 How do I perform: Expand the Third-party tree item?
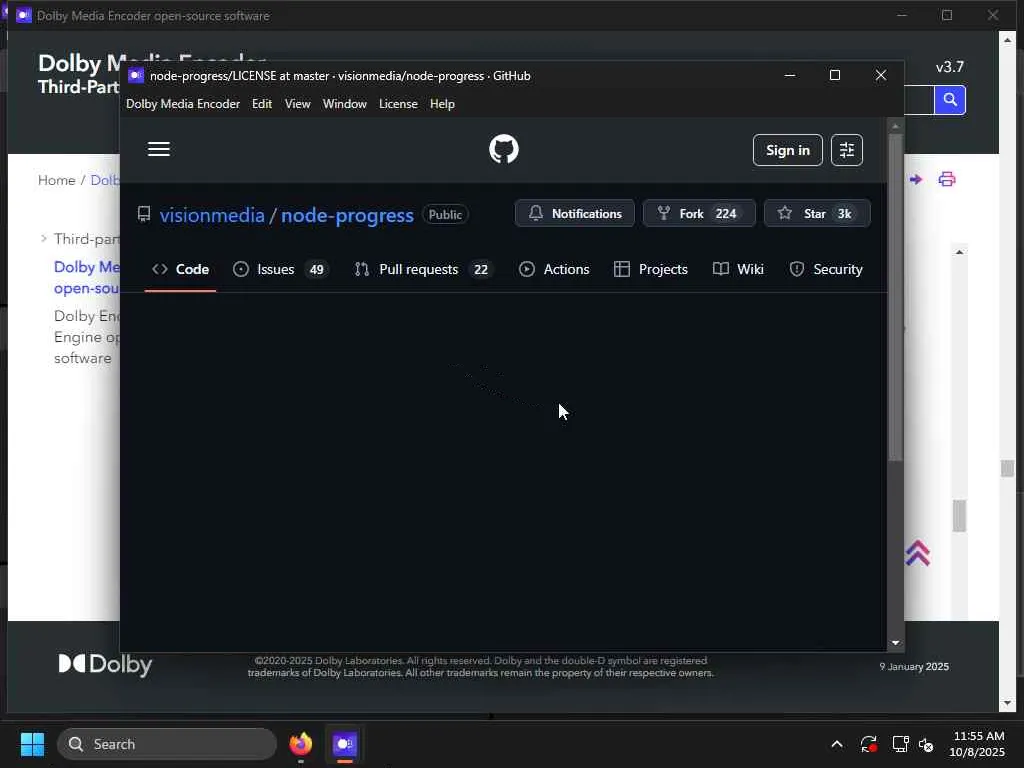(x=44, y=238)
